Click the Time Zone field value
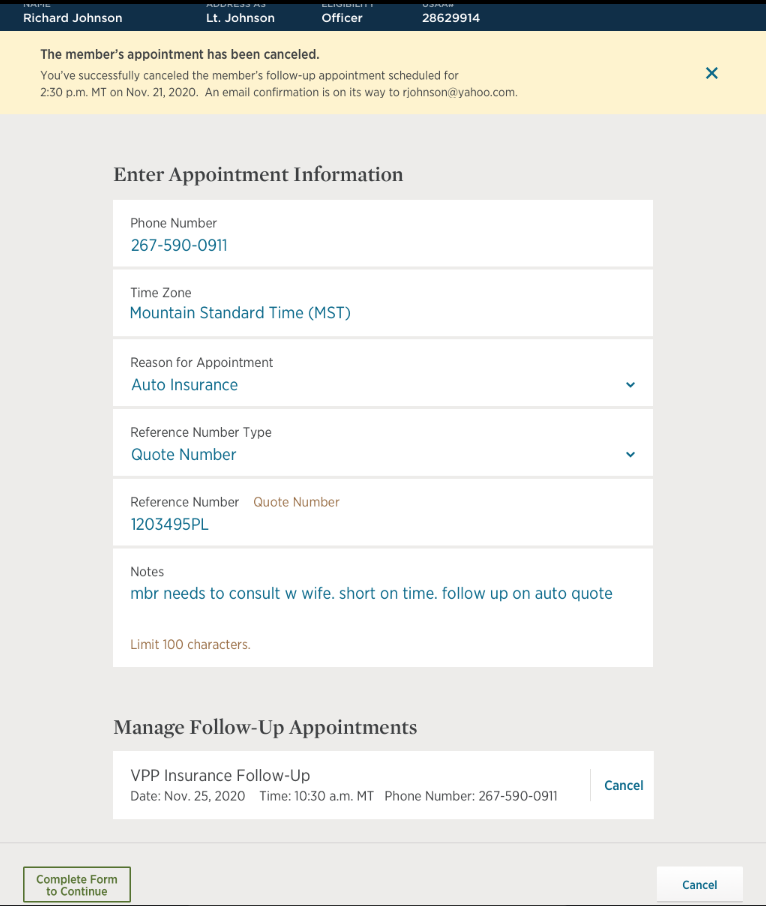The height and width of the screenshot is (906, 766). coord(240,313)
